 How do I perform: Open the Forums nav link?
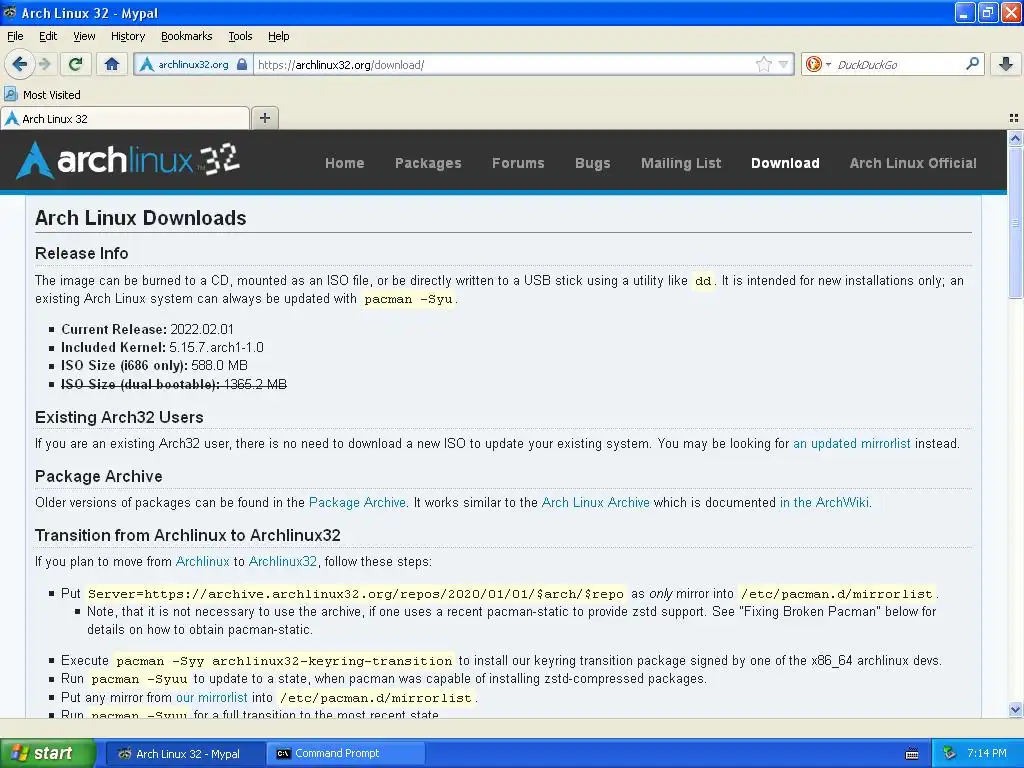[518, 163]
